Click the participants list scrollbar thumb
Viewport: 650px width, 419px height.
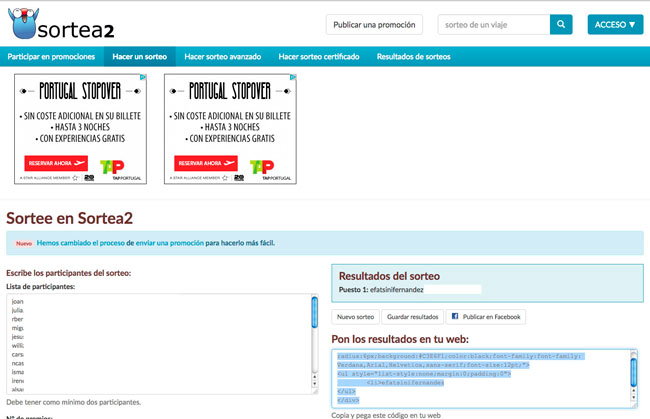(315, 312)
